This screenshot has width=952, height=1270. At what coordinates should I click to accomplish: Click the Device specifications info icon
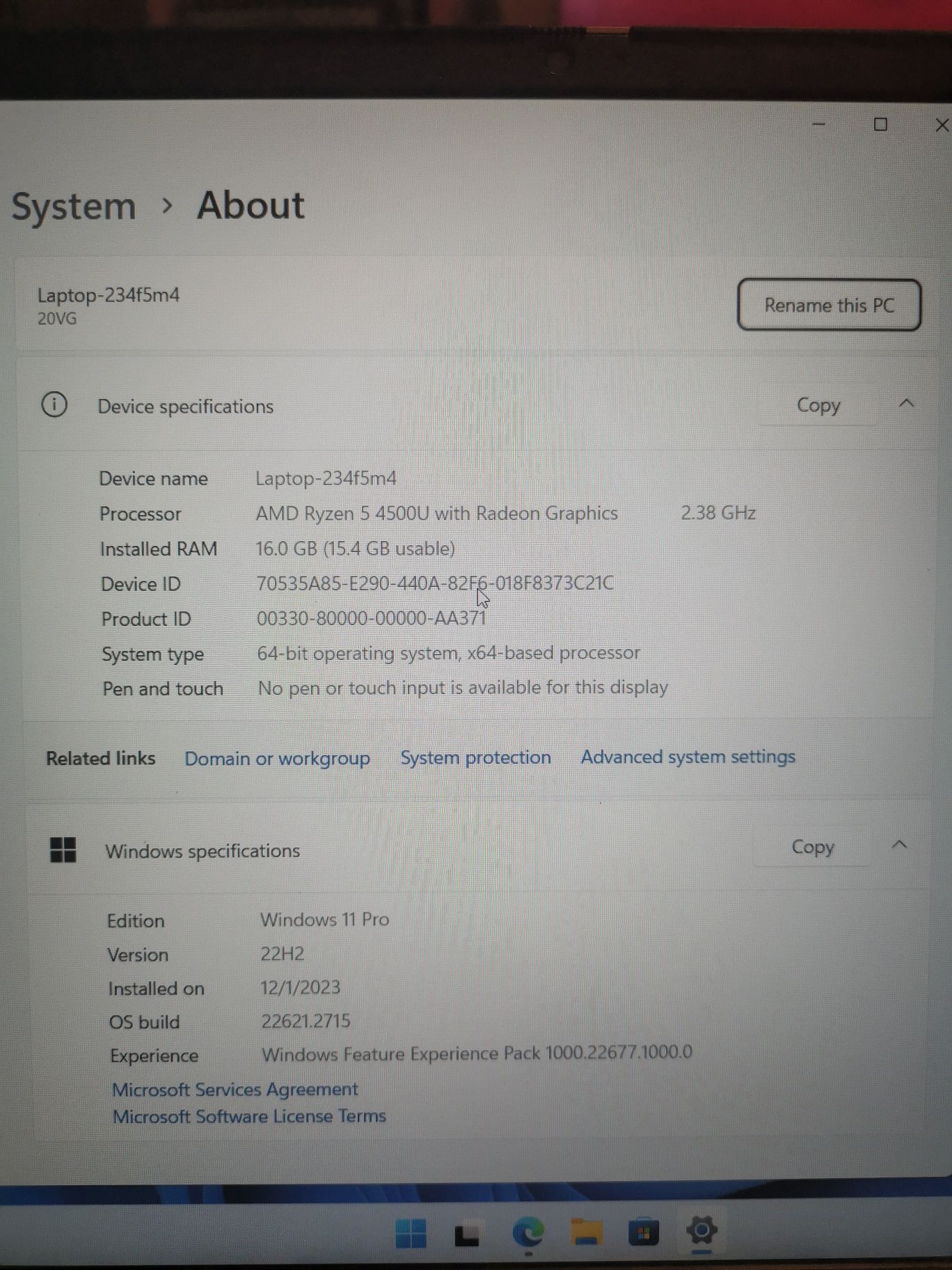[x=54, y=405]
